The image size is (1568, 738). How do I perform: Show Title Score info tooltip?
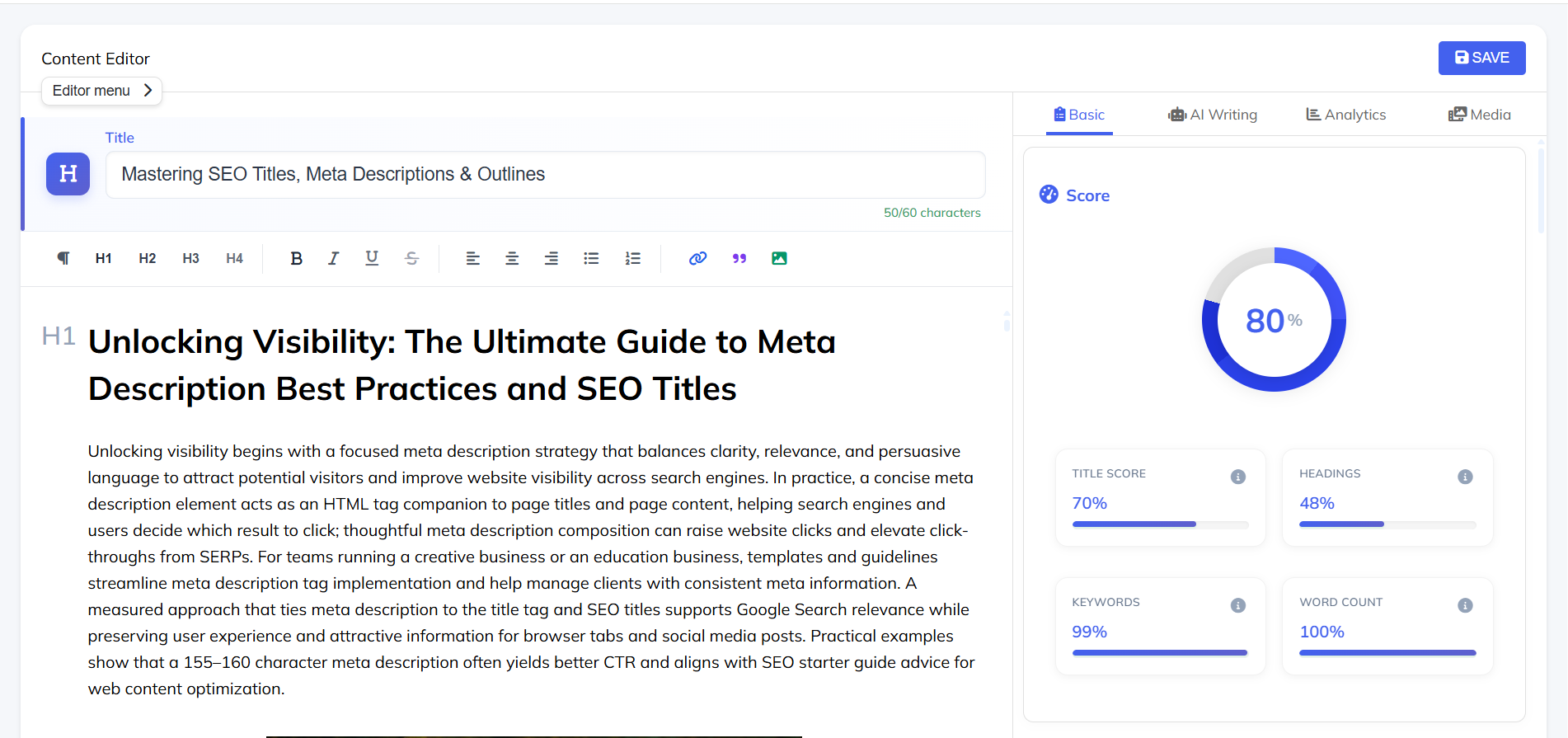tap(1237, 477)
